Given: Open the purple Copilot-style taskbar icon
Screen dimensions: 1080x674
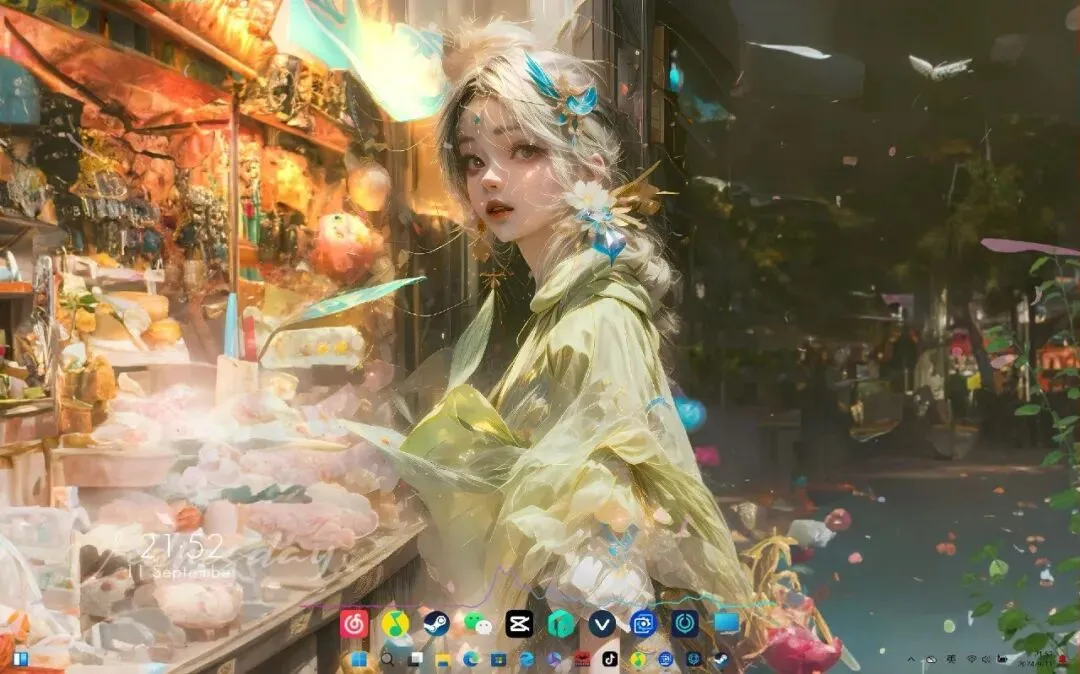Looking at the screenshot, I should [554, 660].
